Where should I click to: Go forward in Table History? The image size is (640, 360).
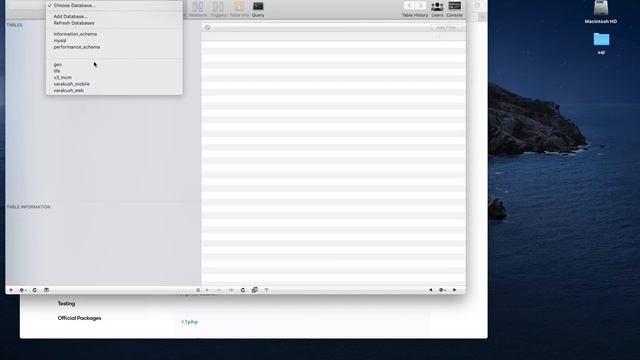420,5
